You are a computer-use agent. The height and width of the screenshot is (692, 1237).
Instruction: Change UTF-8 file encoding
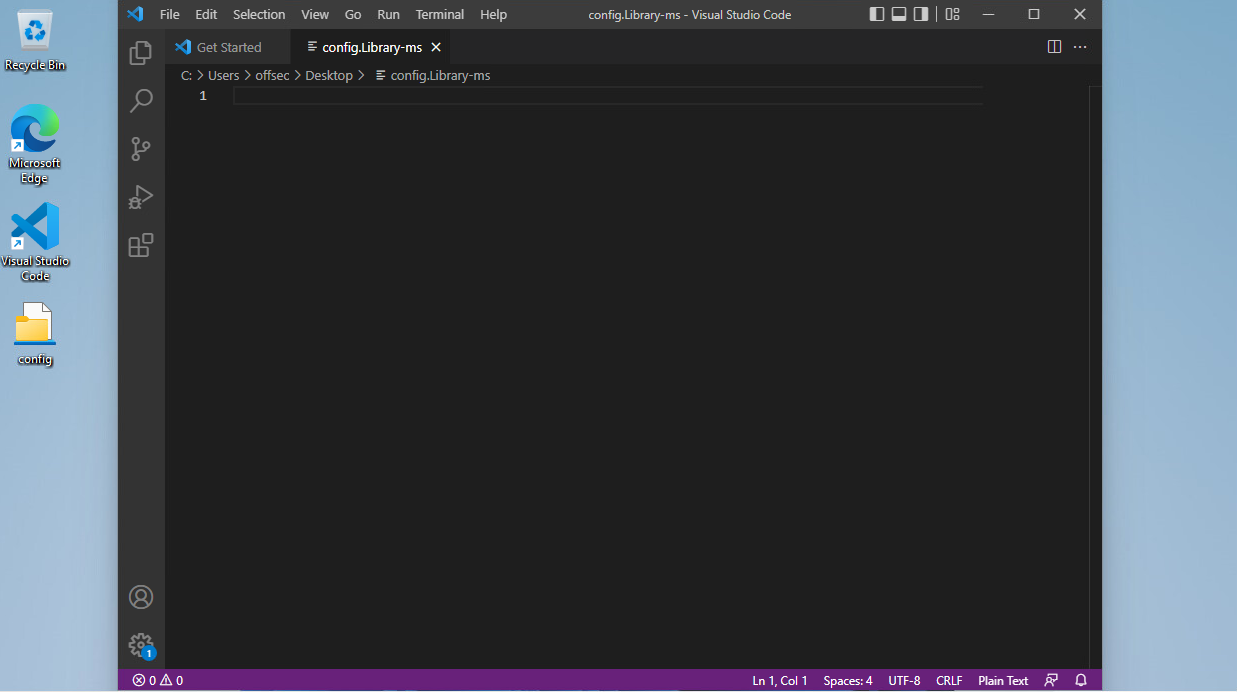tap(904, 680)
